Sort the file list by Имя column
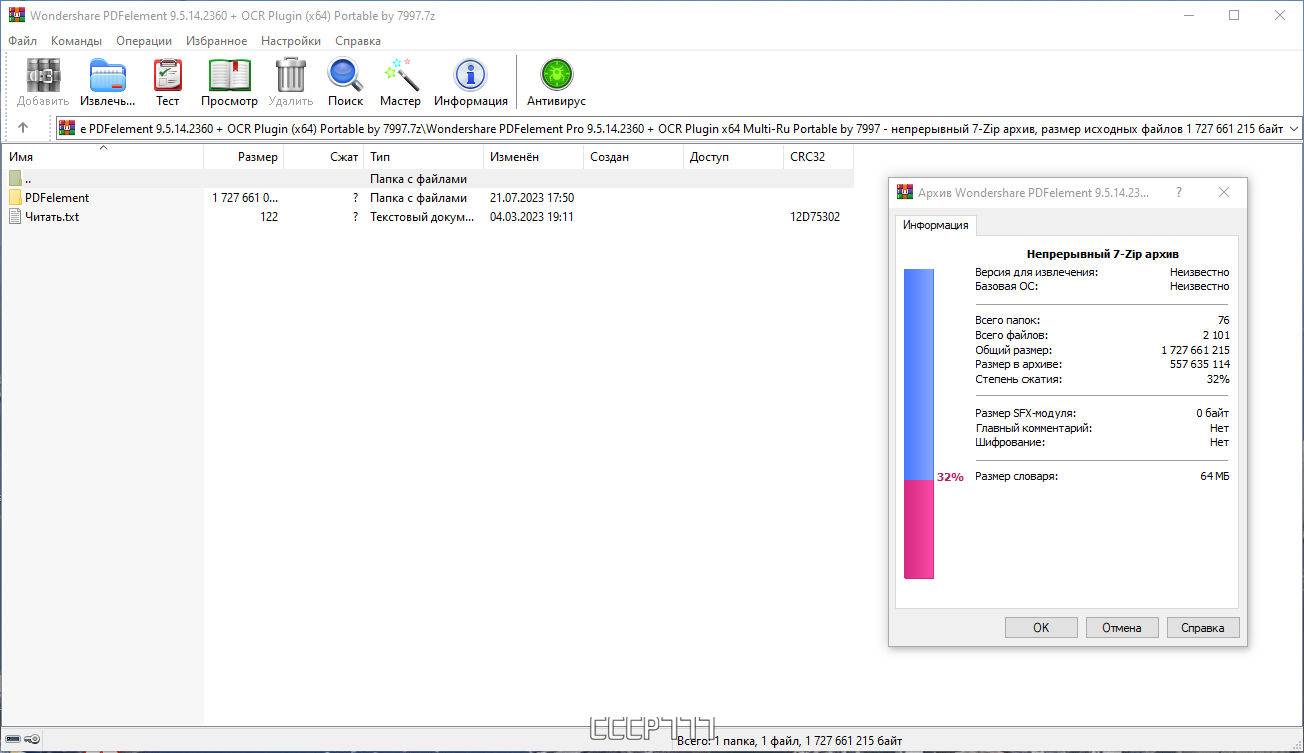Image resolution: width=1304 pixels, height=753 pixels. [102, 157]
